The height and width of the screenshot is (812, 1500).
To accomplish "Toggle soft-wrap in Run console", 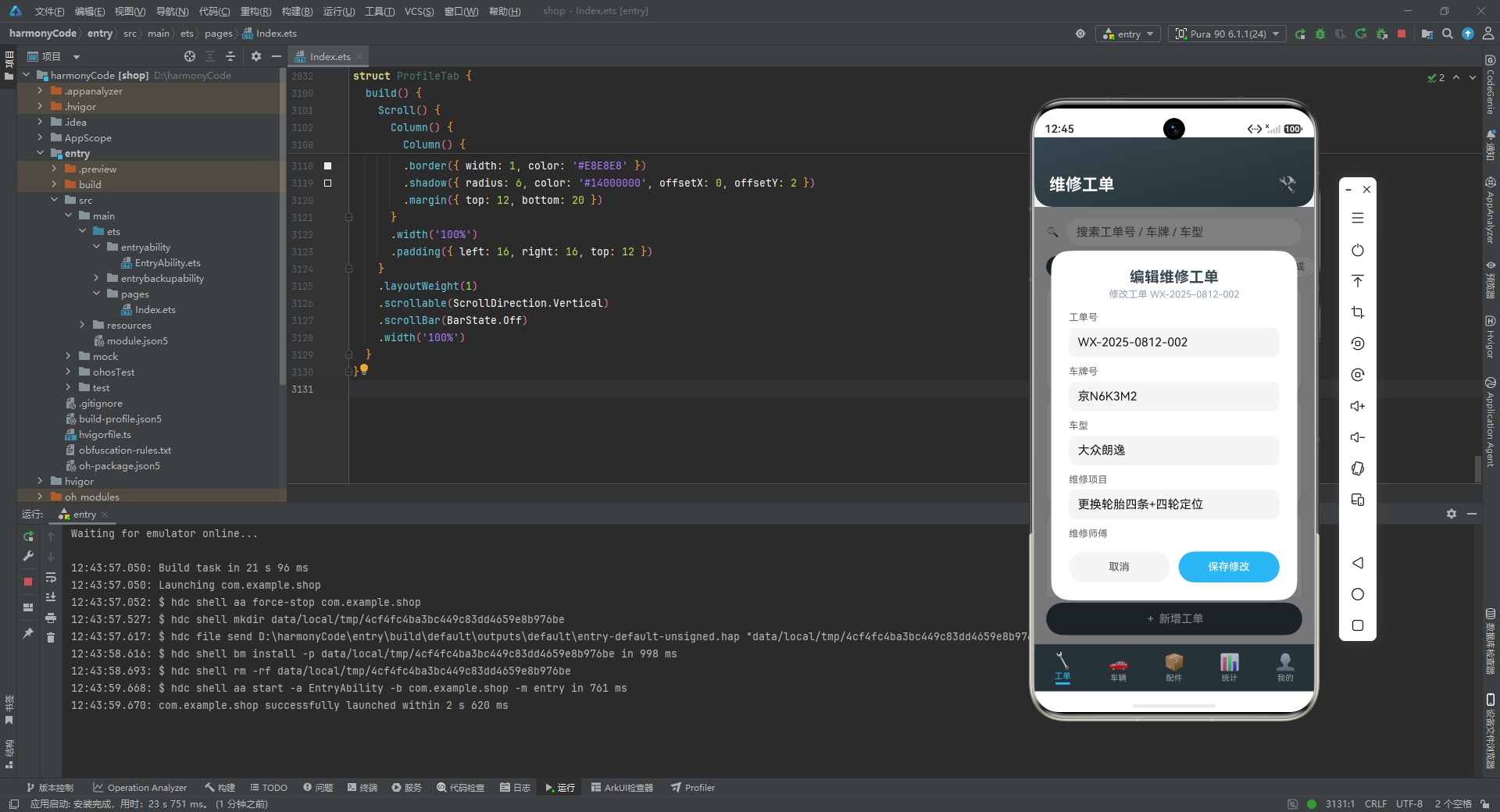I will pyautogui.click(x=51, y=577).
